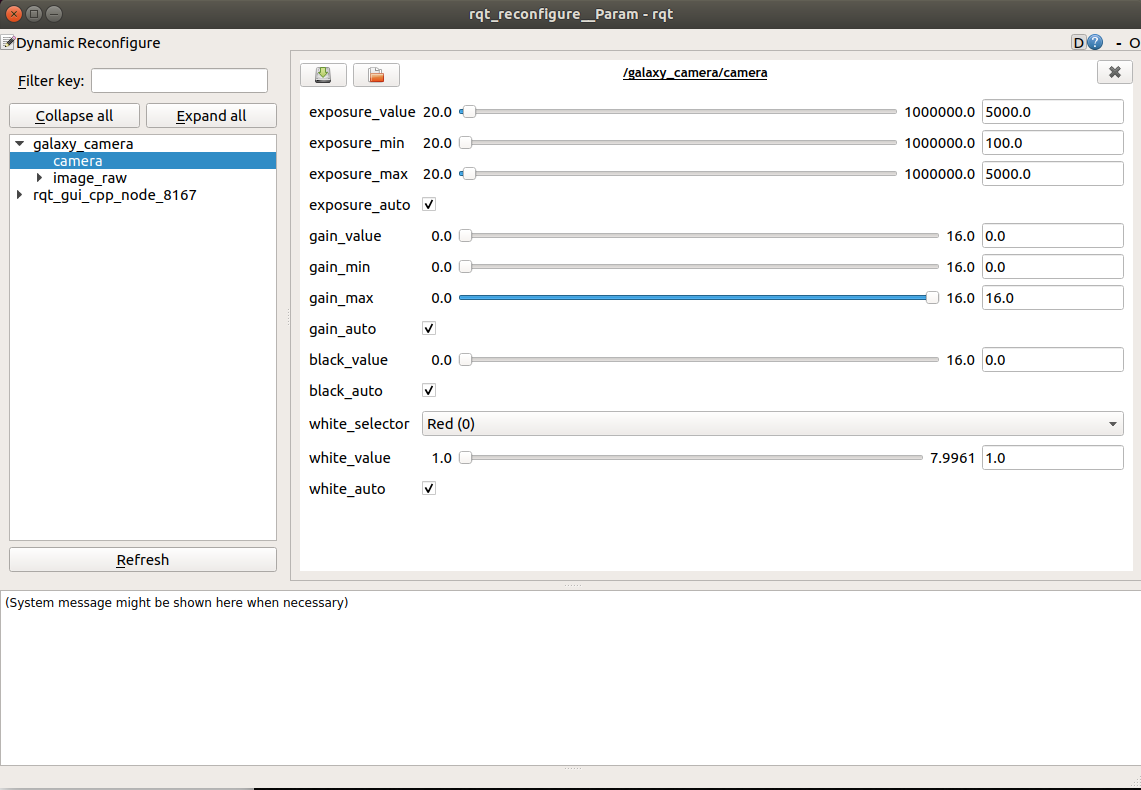Click into the Filter key text field
Viewport: 1141px width, 790px height.
coord(179,81)
